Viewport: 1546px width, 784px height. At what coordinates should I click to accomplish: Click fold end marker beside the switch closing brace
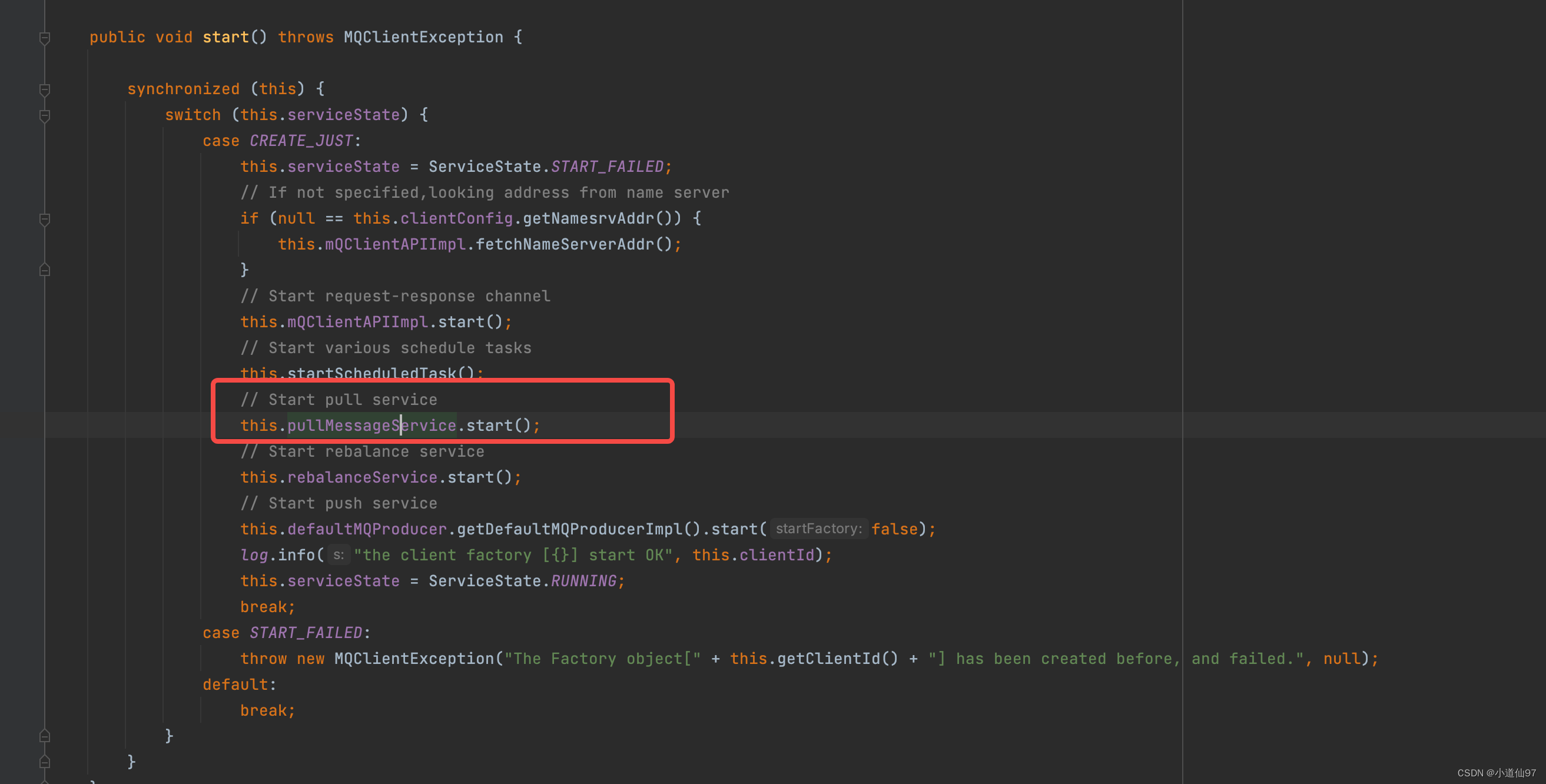(x=44, y=736)
